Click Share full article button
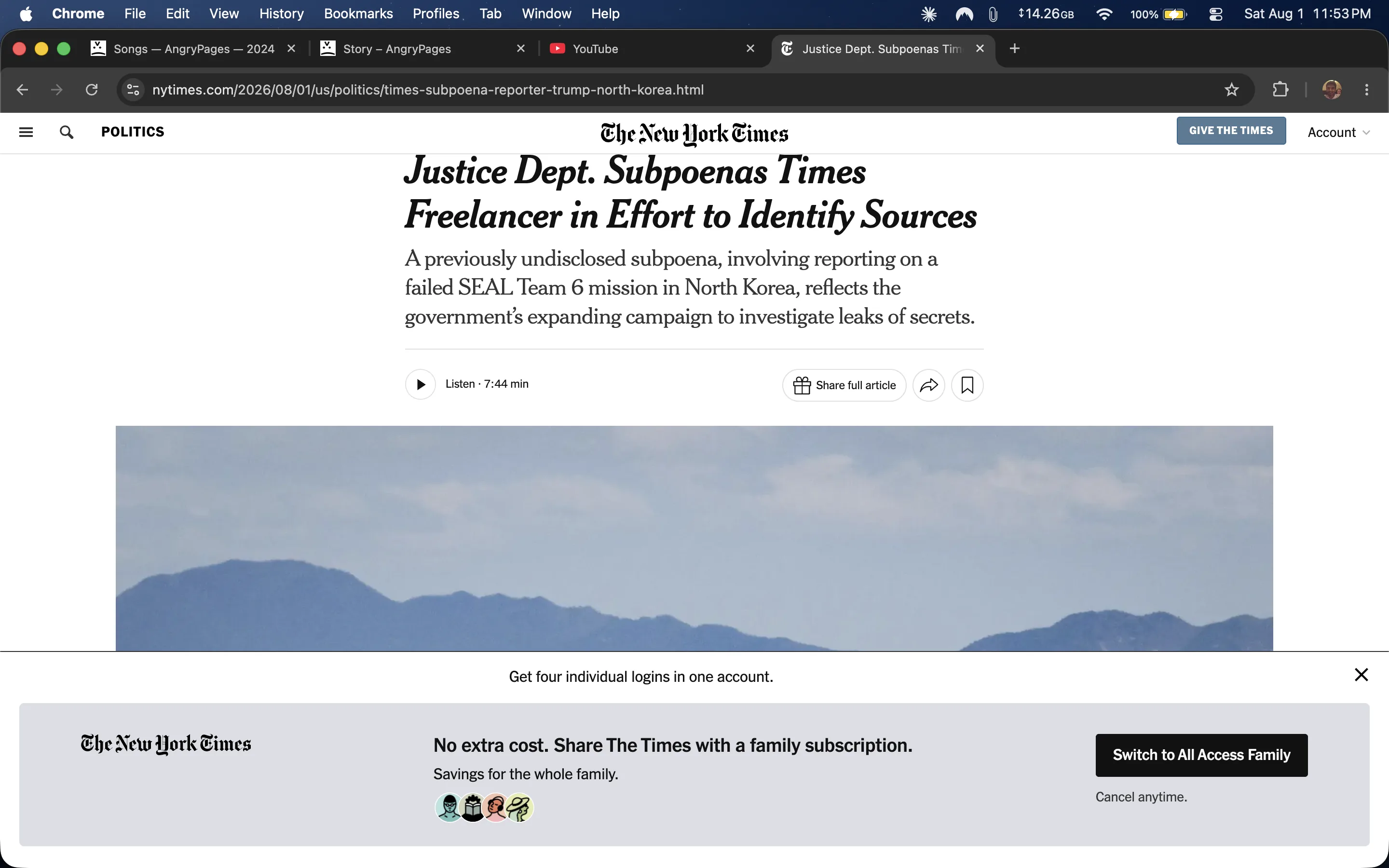 [844, 385]
